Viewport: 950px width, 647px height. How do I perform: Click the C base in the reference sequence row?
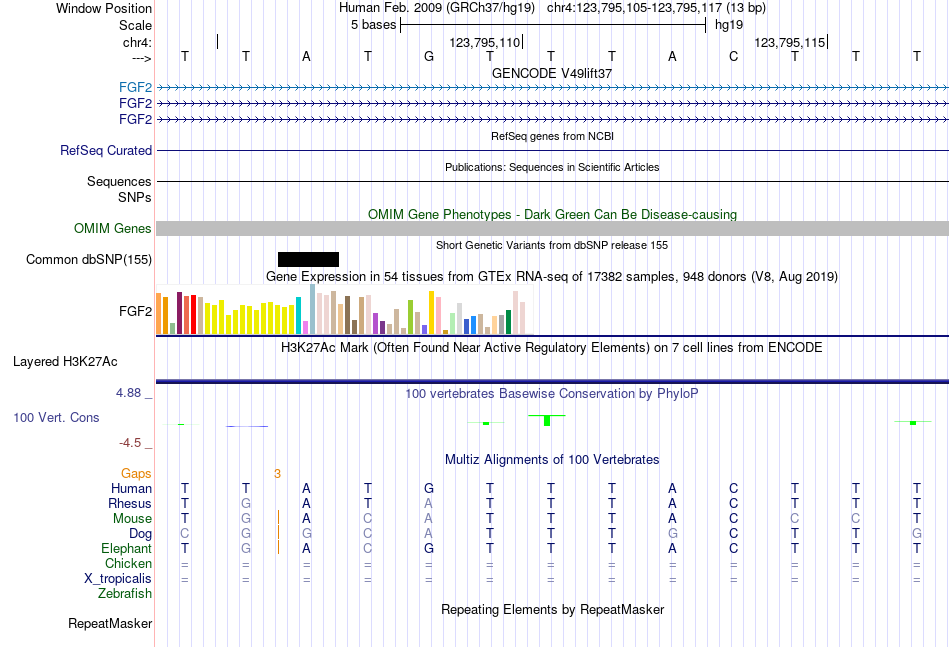734,56
